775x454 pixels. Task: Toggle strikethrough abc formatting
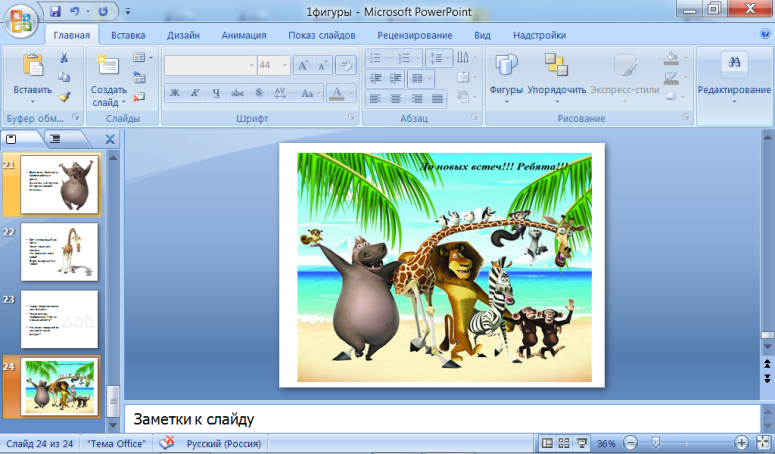pos(237,92)
